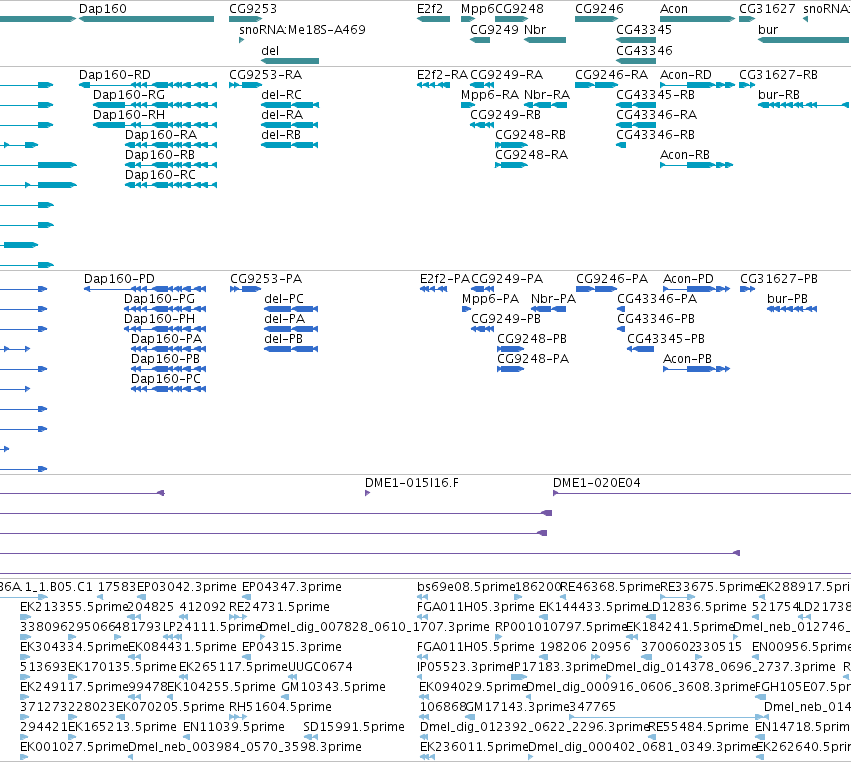Click the Dap160 gene name label
The image size is (851, 762).
103,9
